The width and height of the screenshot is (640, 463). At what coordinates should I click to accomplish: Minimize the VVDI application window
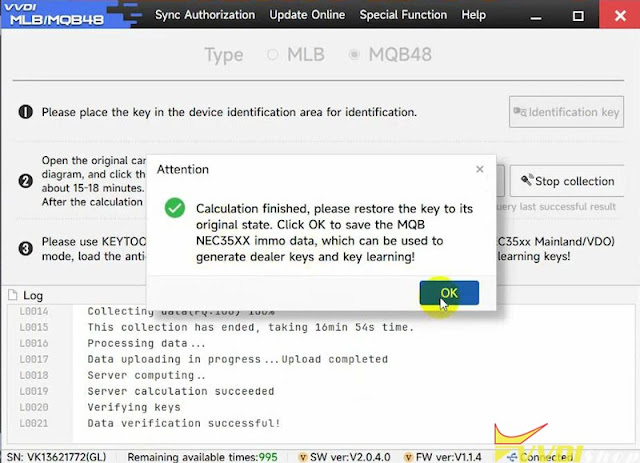(536, 16)
